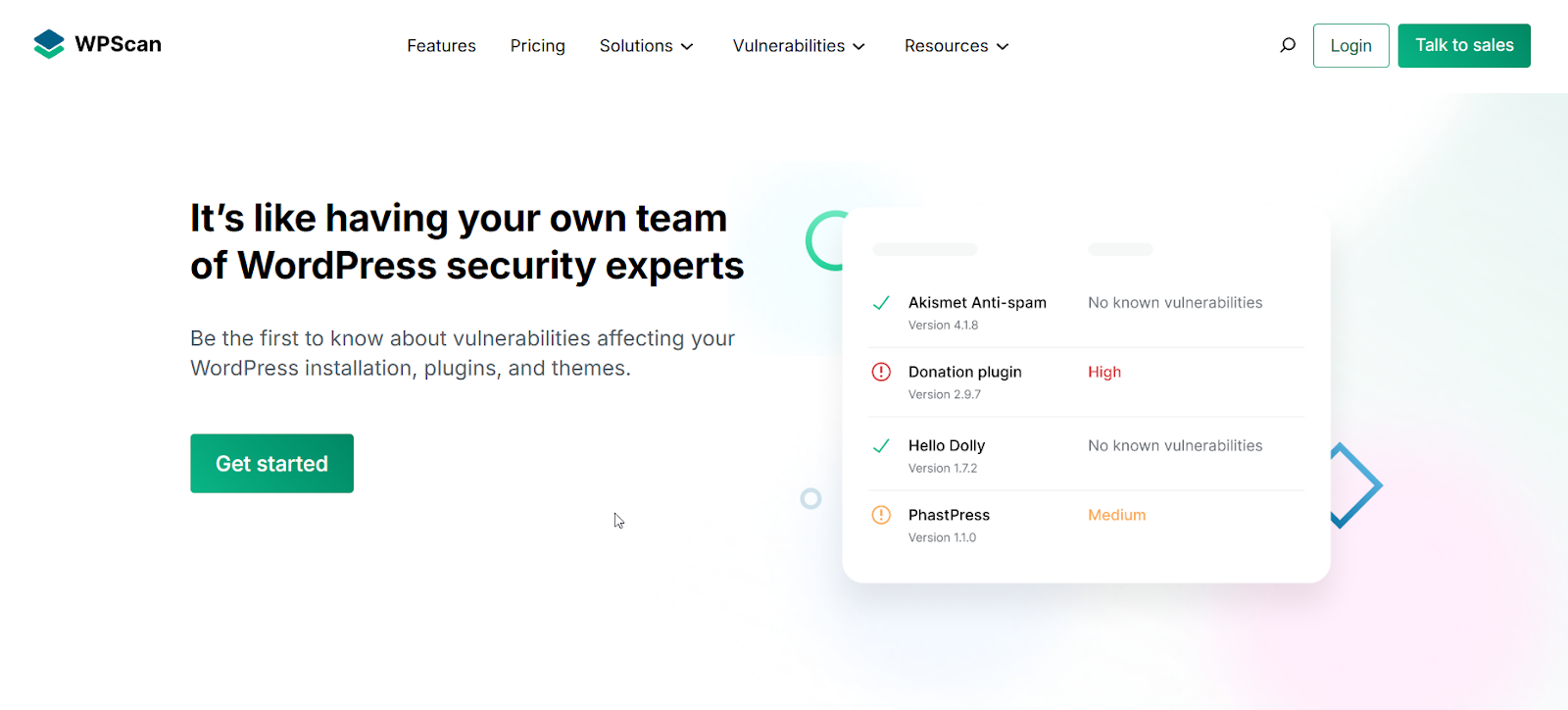Open the Resources dropdown menu
1568x710 pixels.
point(956,46)
